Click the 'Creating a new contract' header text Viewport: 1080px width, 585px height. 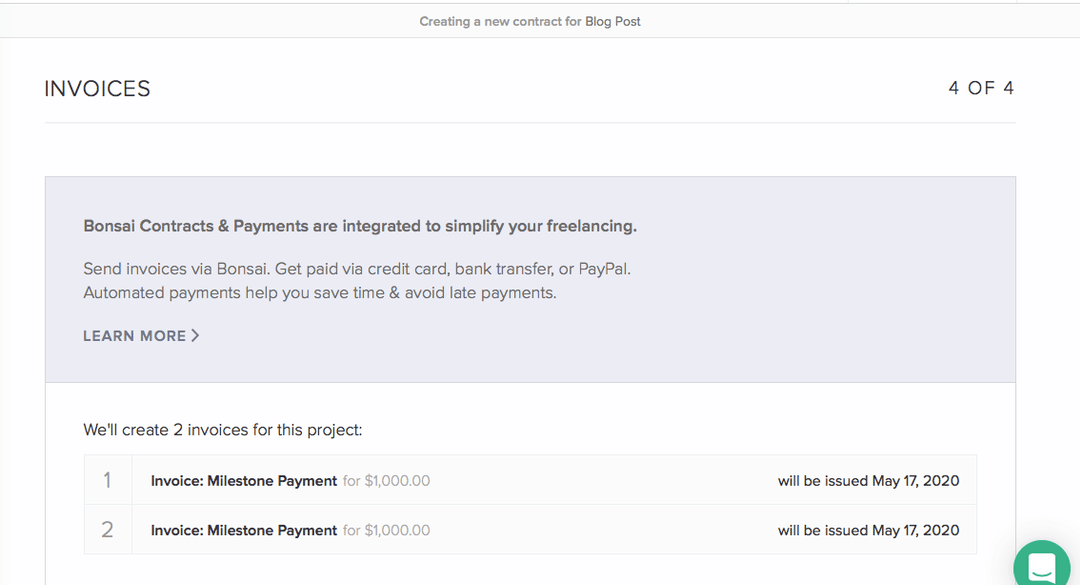click(499, 21)
